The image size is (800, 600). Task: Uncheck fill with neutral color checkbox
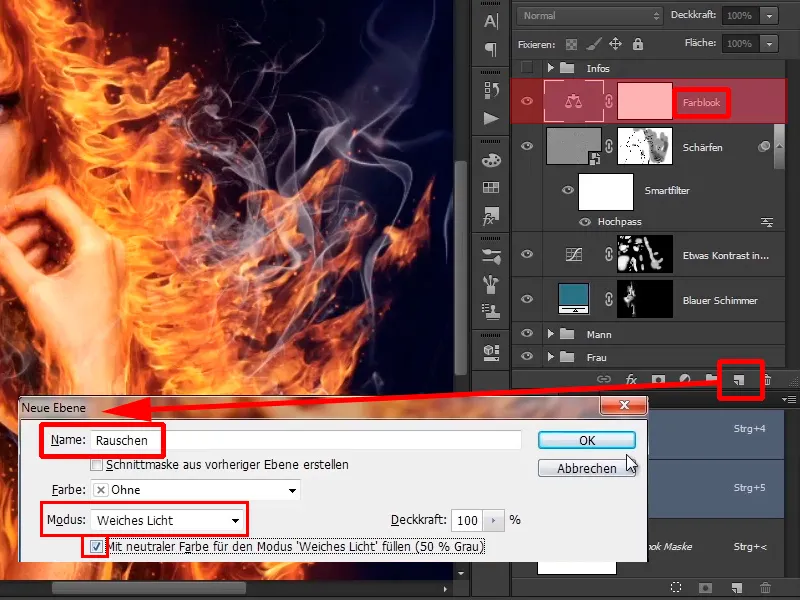(x=96, y=546)
